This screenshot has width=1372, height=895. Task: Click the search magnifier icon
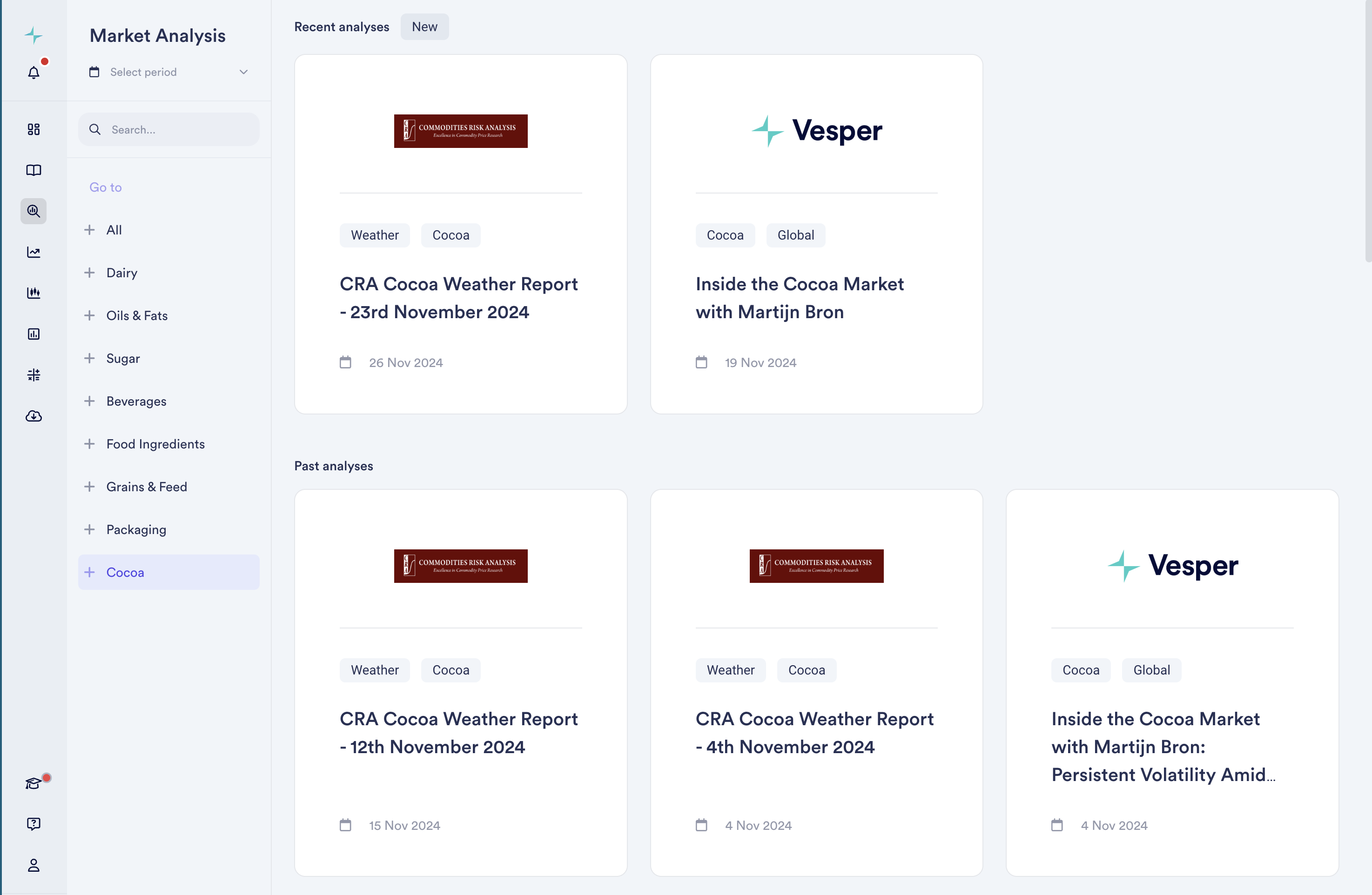coord(95,130)
